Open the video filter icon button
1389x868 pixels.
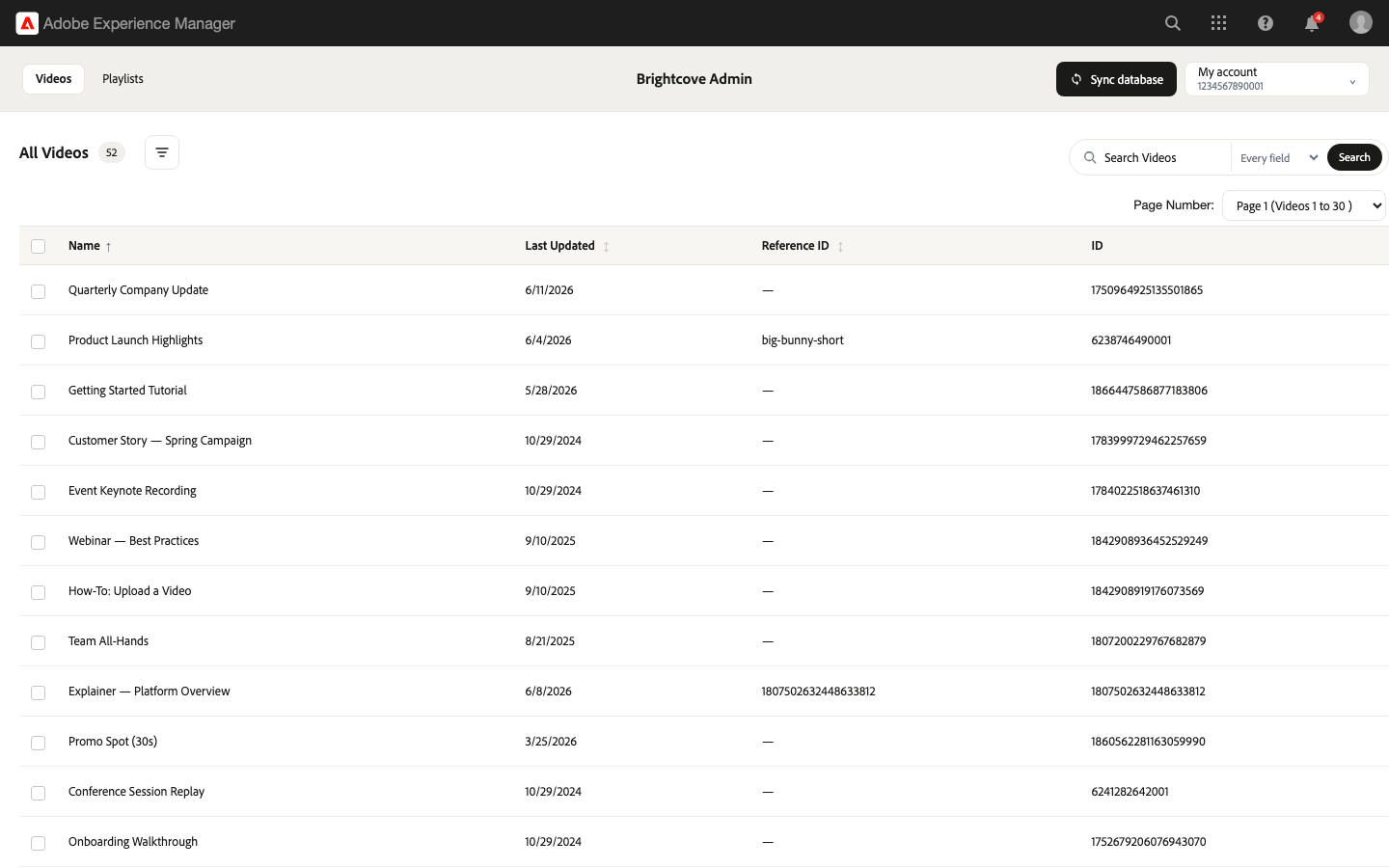(162, 152)
